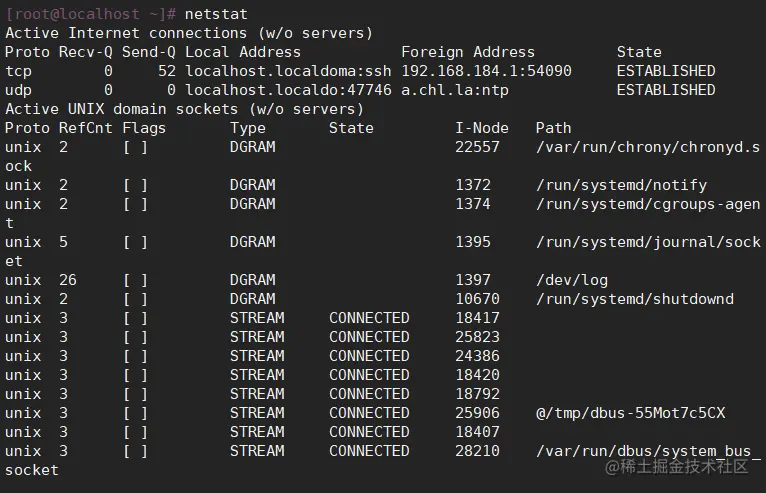This screenshot has height=493, width=766.
Task: Select the /dev/log socket path
Action: 572,280
